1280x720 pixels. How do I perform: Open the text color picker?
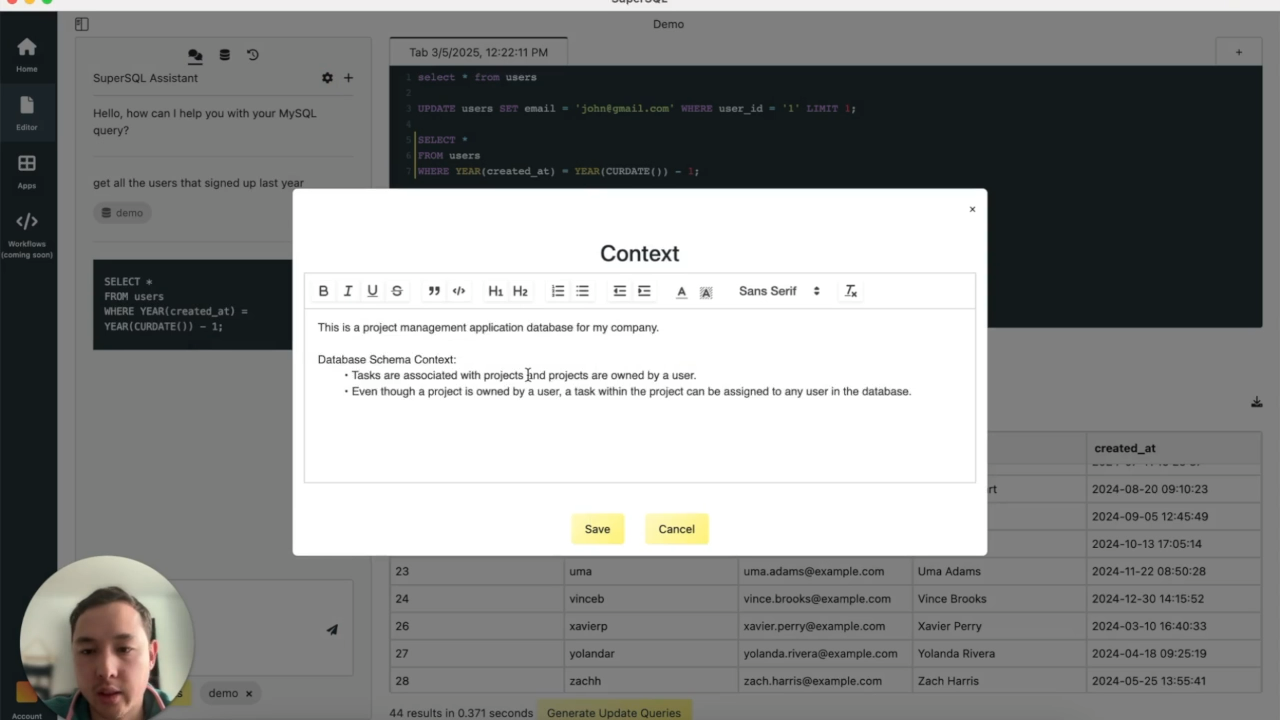(x=681, y=291)
